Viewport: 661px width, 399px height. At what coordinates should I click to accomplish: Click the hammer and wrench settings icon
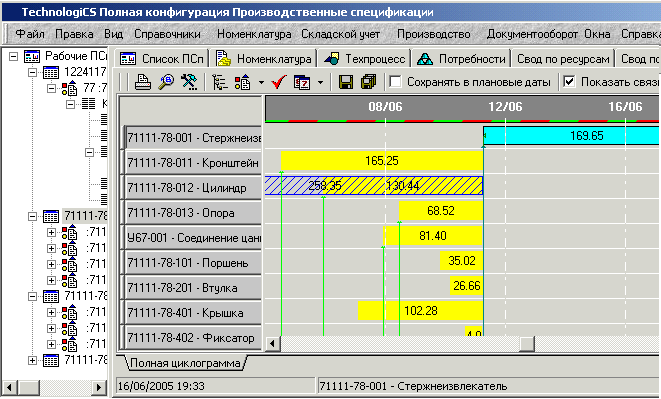click(189, 82)
